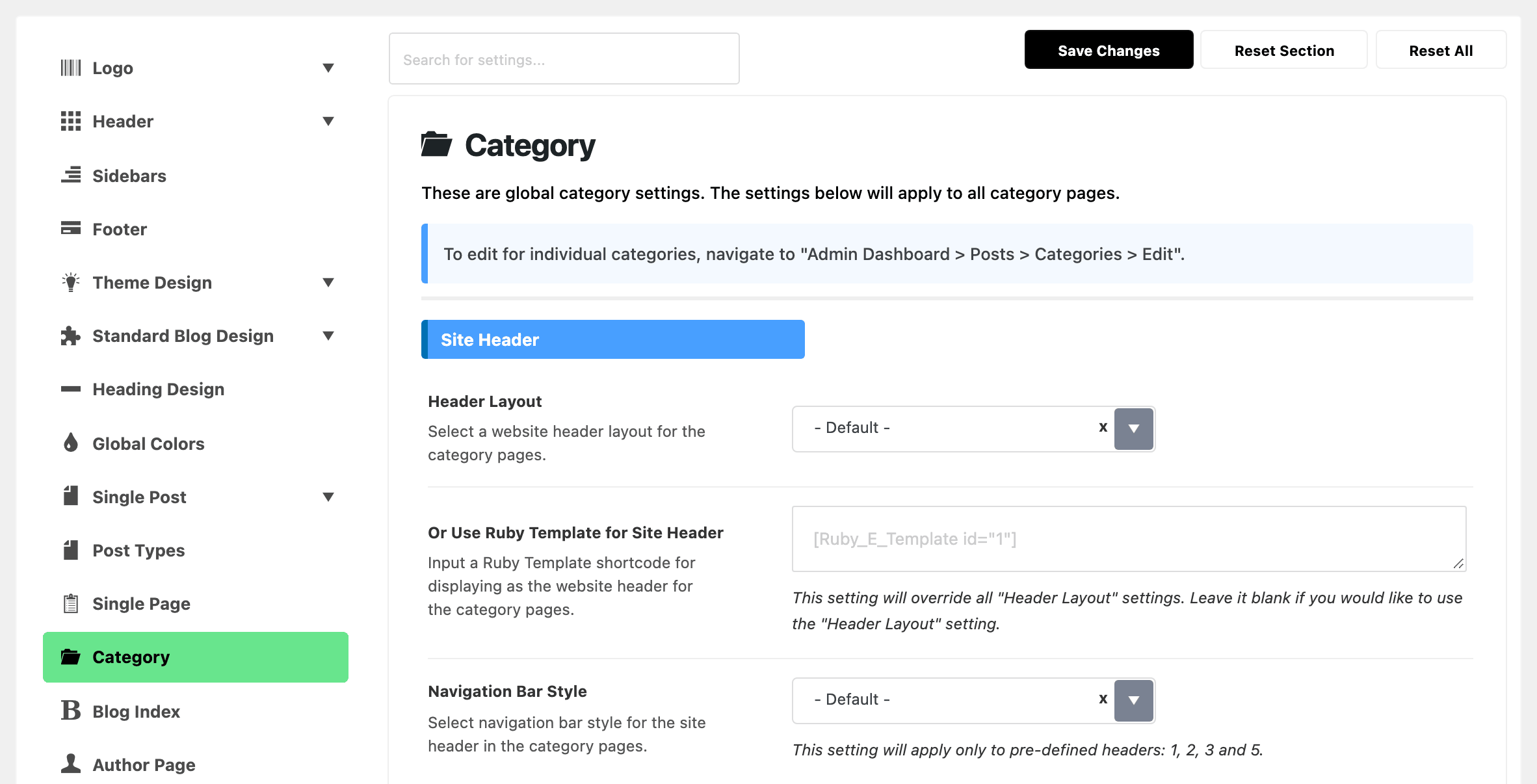
Task: Click the Blog Index bold B icon
Action: pos(71,710)
